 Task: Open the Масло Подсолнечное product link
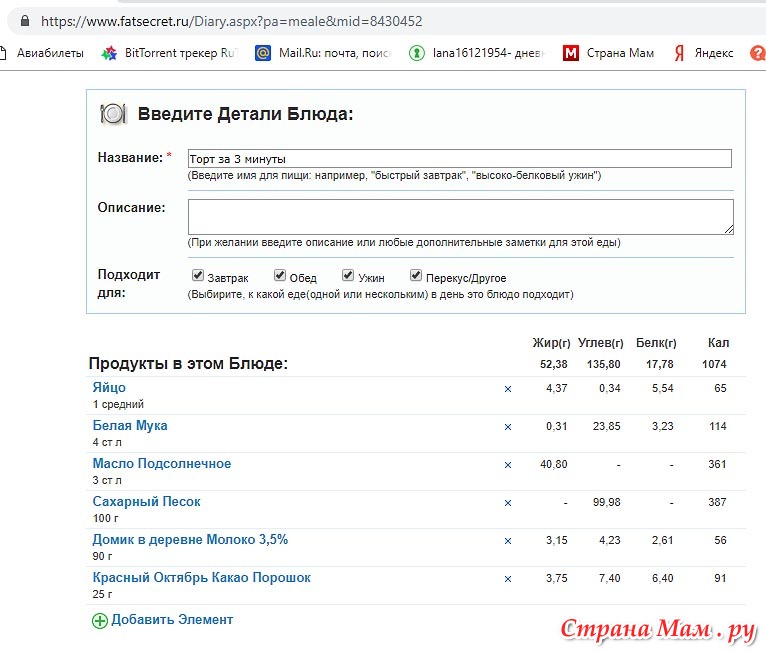pyautogui.click(x=162, y=463)
